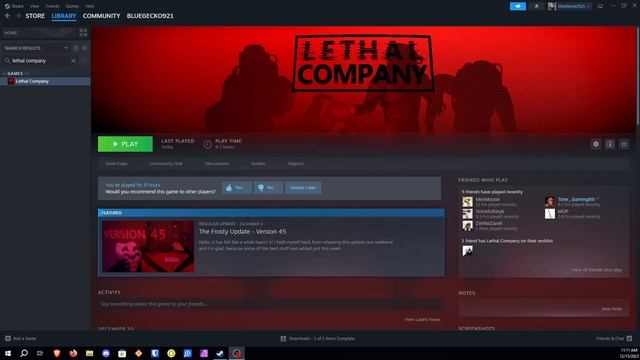Open the game settings gear
This screenshot has width=640, height=360.
coord(596,144)
